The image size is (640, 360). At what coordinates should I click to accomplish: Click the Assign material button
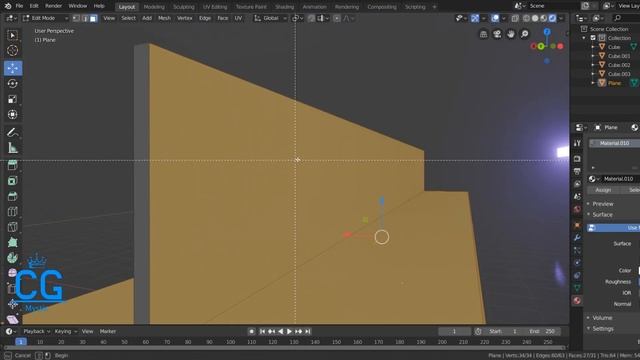[x=603, y=190]
